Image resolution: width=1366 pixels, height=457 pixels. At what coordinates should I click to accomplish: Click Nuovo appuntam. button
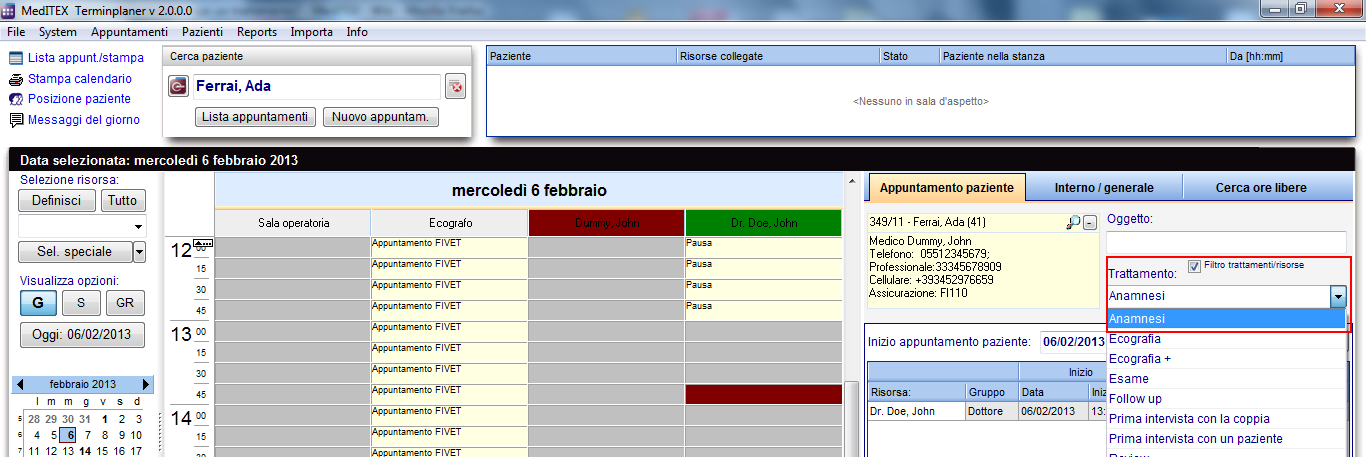point(381,117)
